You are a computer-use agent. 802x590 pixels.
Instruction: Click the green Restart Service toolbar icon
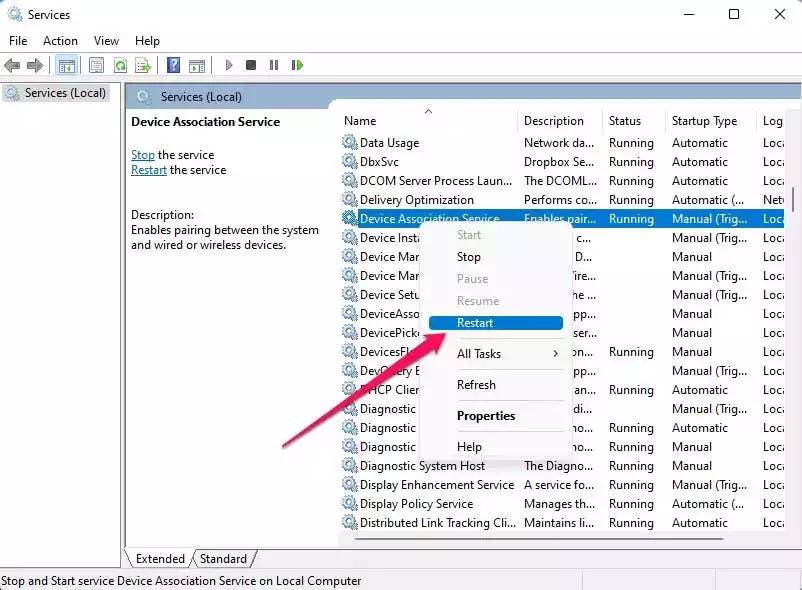coord(297,65)
